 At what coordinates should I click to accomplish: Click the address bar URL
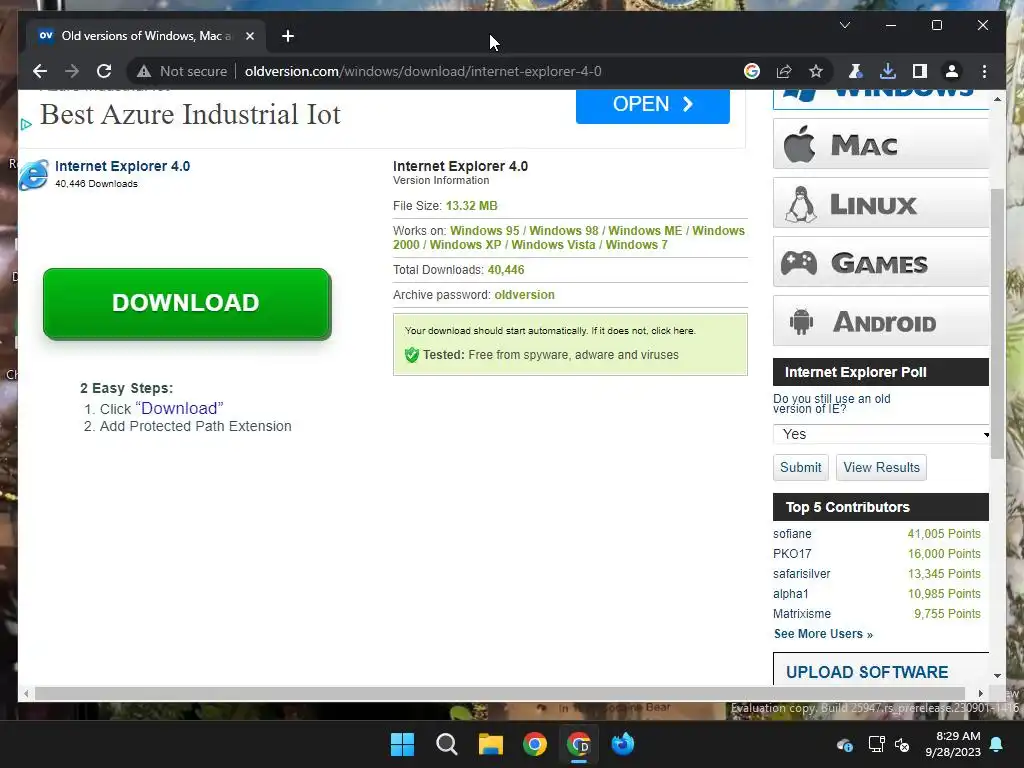(x=423, y=71)
